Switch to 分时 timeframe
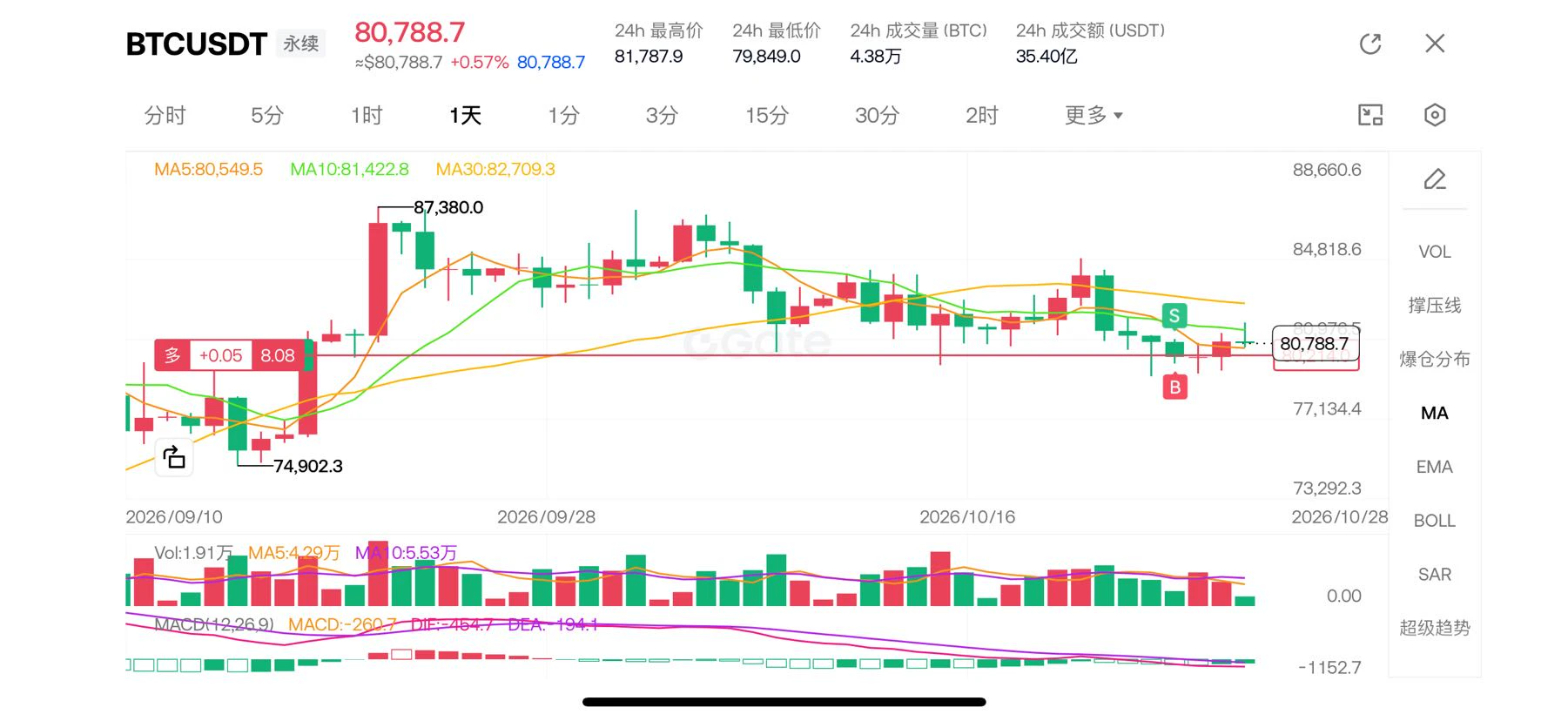Viewport: 1568px width, 721px height. [x=165, y=115]
